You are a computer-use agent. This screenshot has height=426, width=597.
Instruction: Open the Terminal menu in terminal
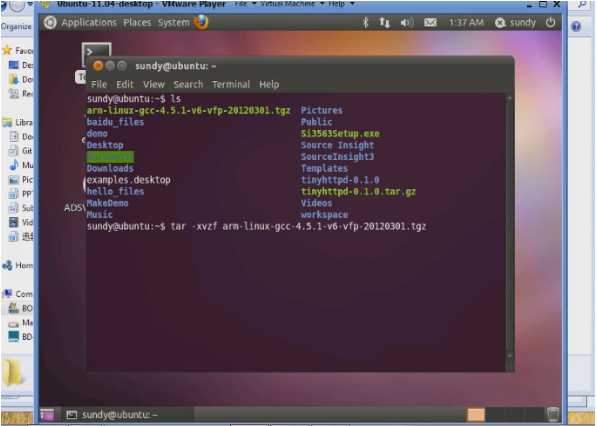click(x=231, y=85)
